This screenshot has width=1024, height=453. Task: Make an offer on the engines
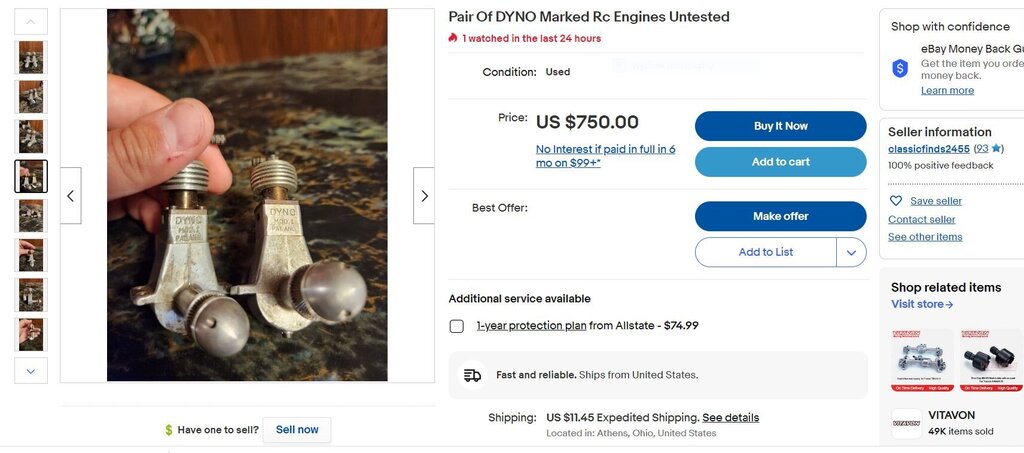pos(780,216)
